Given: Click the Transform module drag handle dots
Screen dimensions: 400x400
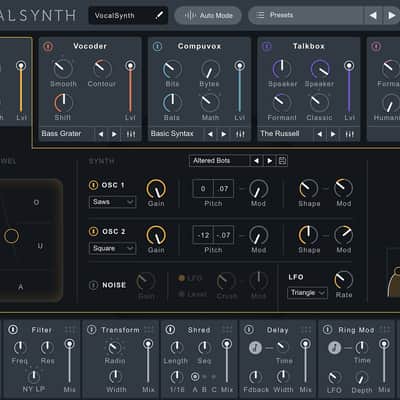Looking at the screenshot, I should click(149, 330).
